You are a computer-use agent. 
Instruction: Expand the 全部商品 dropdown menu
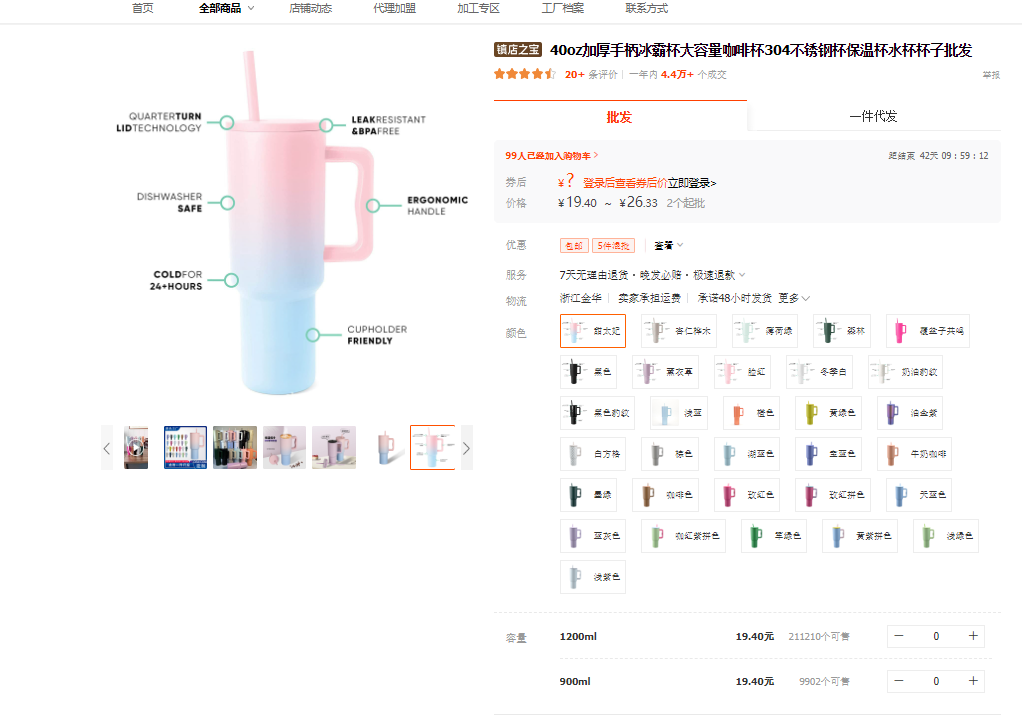coord(227,8)
